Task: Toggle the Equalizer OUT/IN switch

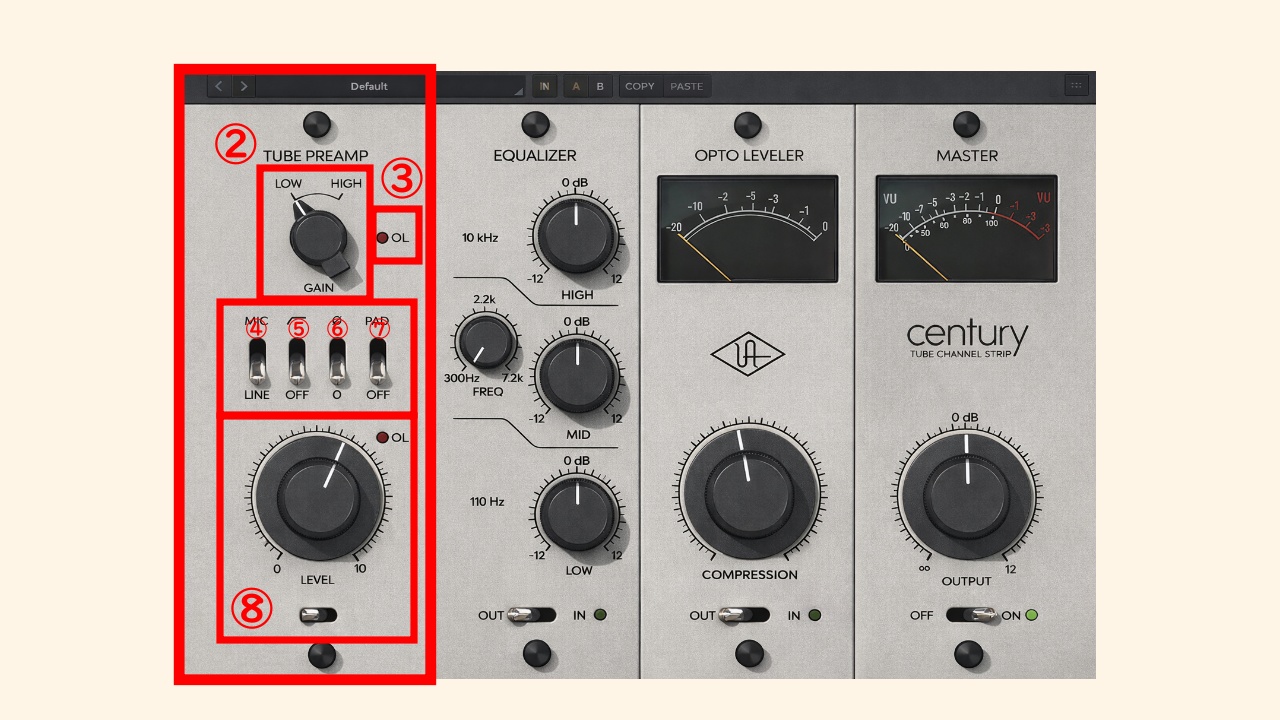Action: 531,615
